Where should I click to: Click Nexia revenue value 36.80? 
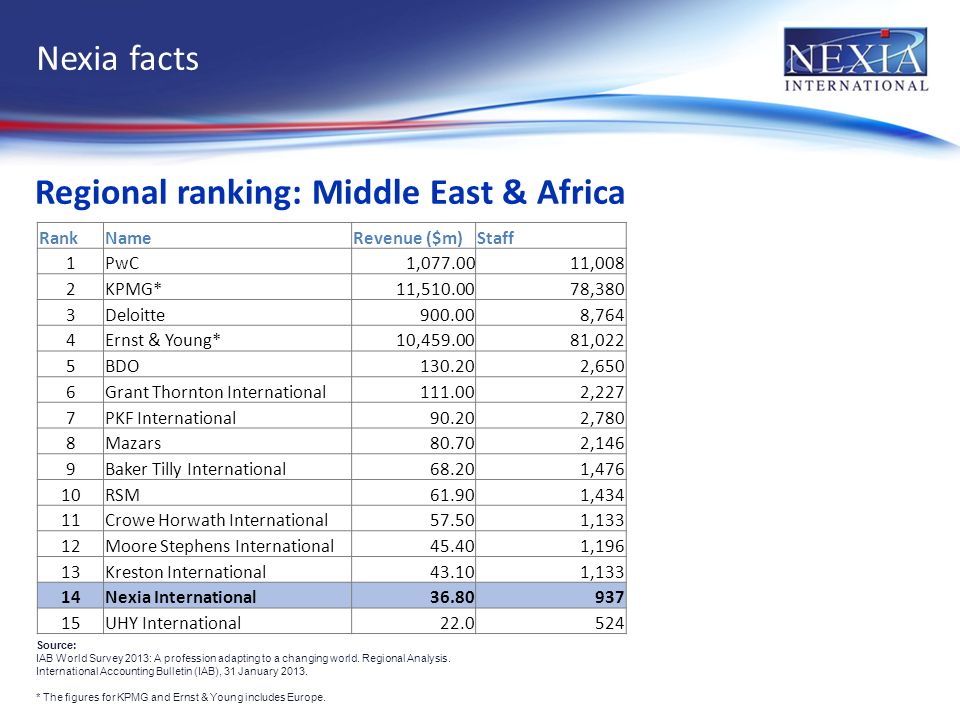(452, 596)
